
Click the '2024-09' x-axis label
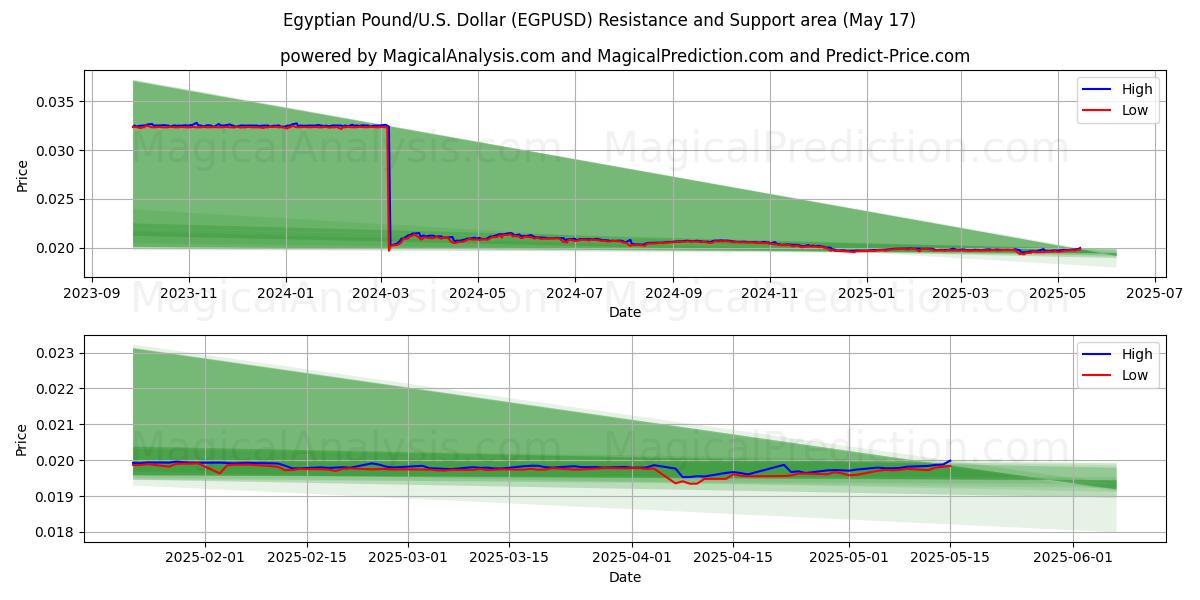[x=672, y=294]
